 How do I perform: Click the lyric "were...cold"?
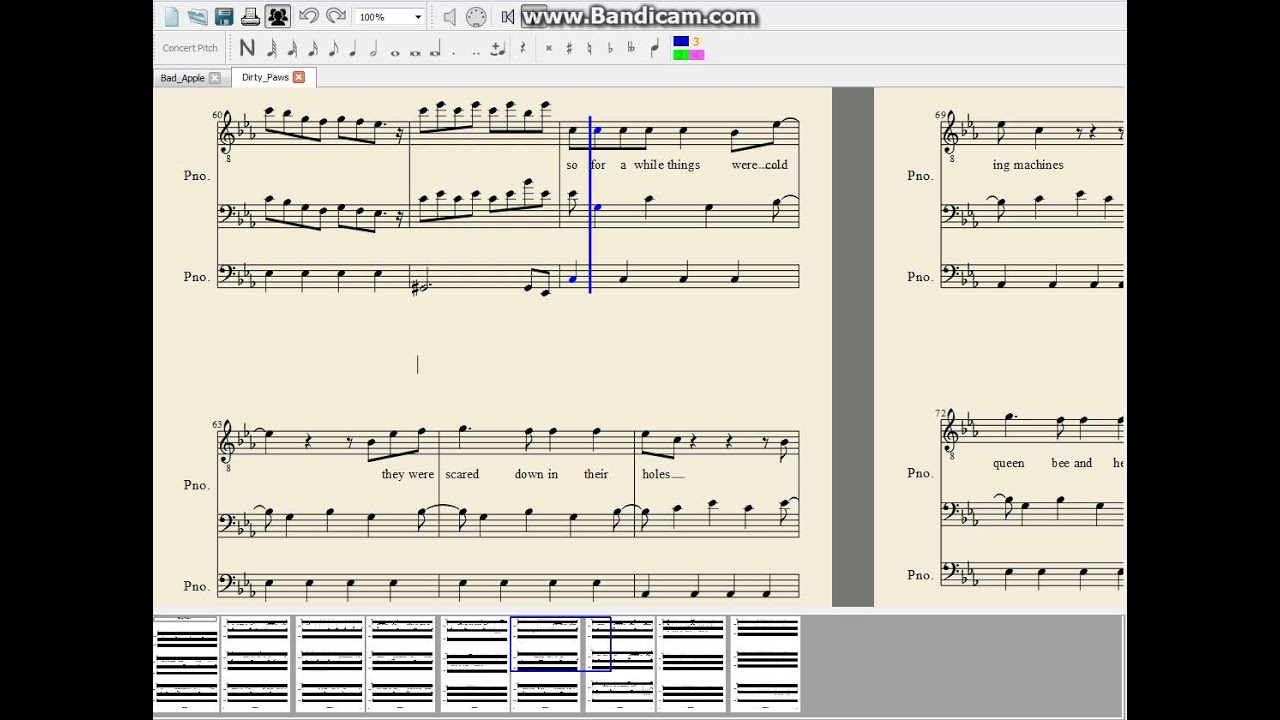759,165
